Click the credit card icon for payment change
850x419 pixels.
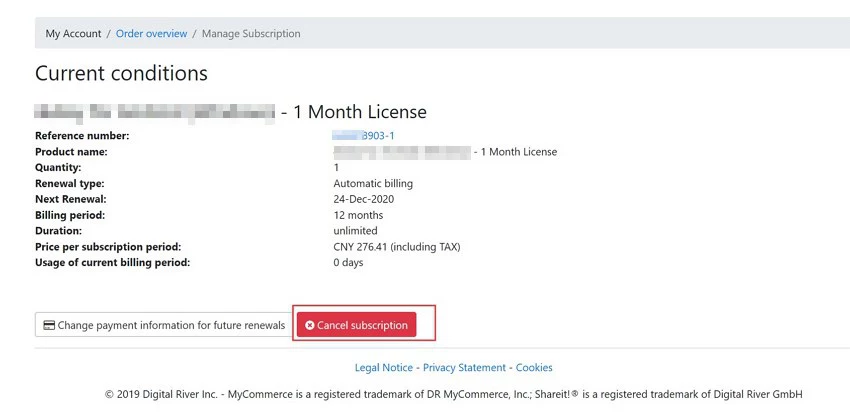[49, 325]
